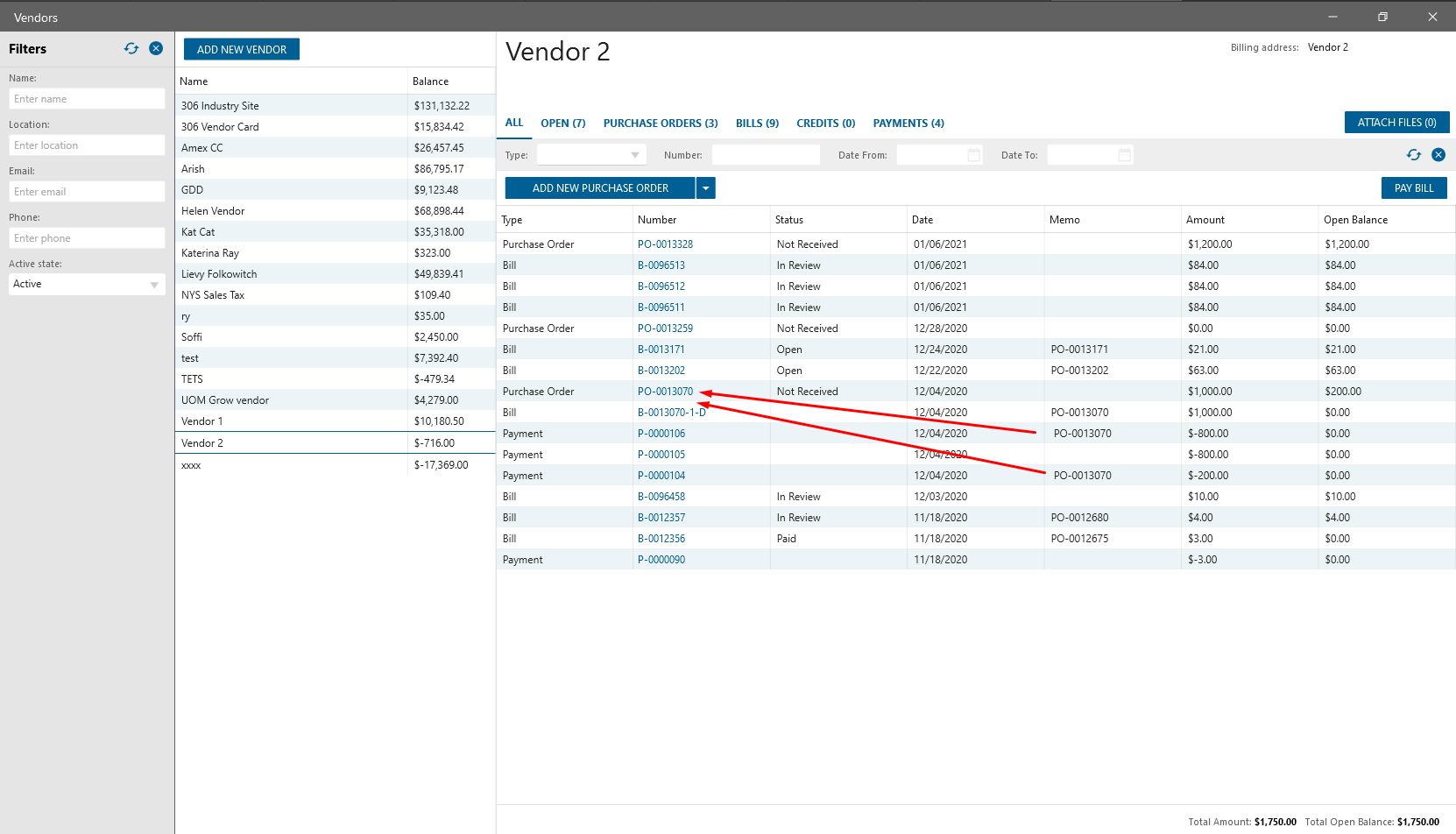Select vendor Arish

pos(335,168)
